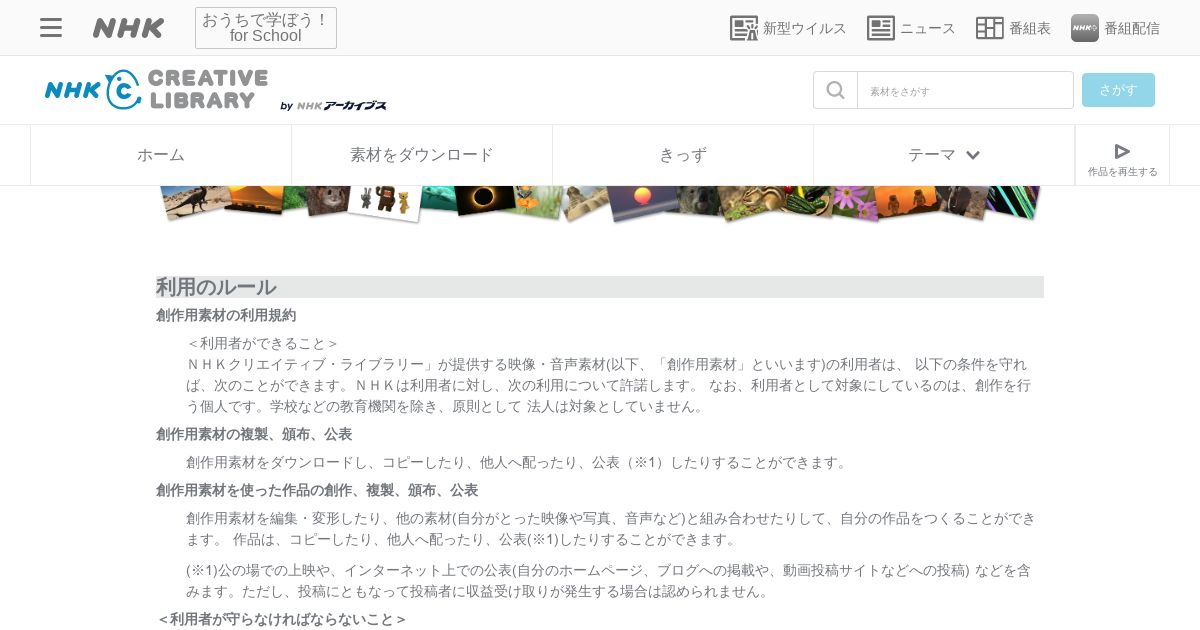Open the 番組表 link text

[1029, 28]
